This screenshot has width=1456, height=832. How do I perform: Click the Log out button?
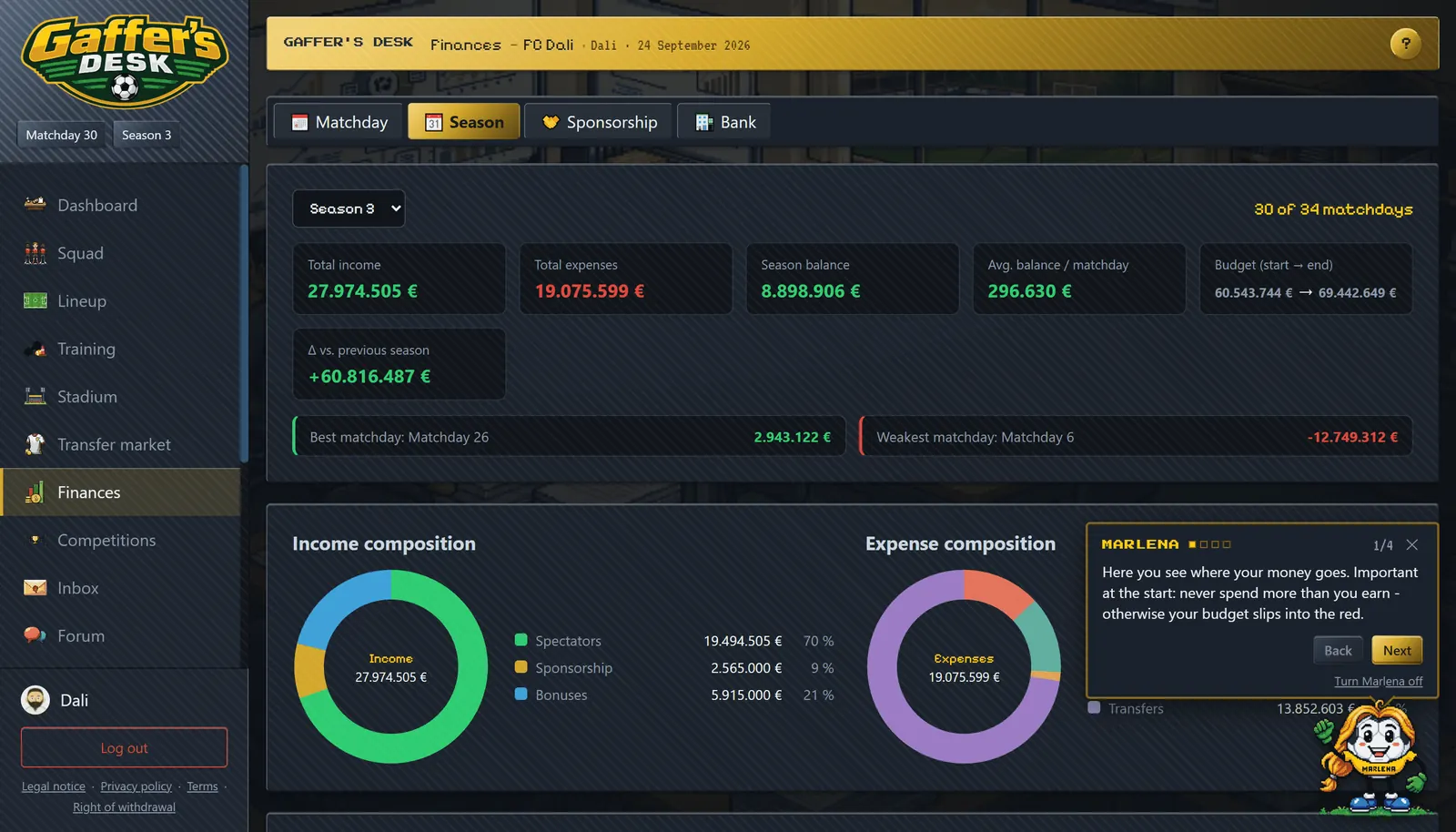[125, 747]
